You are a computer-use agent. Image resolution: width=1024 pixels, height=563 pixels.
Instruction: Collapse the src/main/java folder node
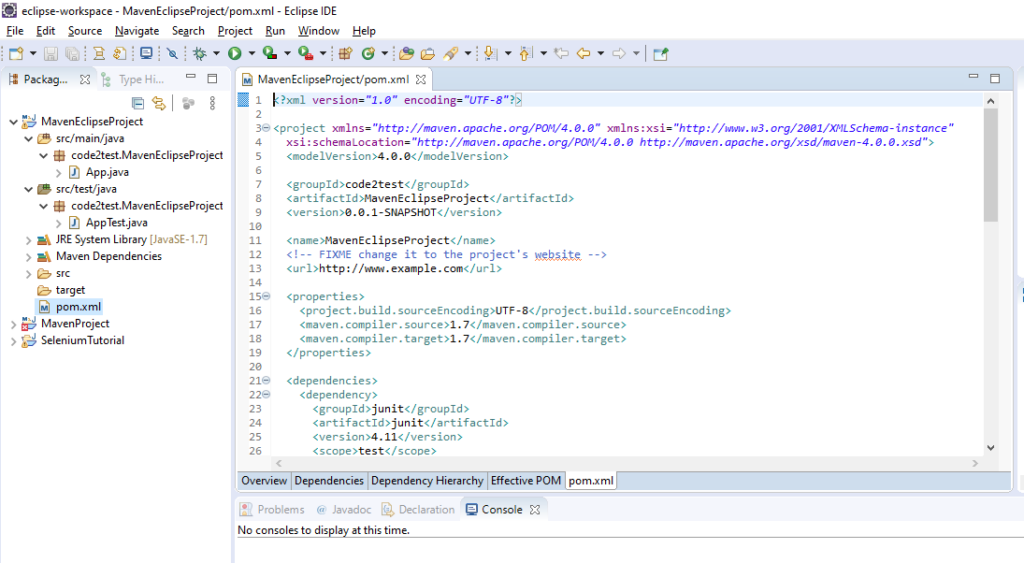click(x=28, y=138)
